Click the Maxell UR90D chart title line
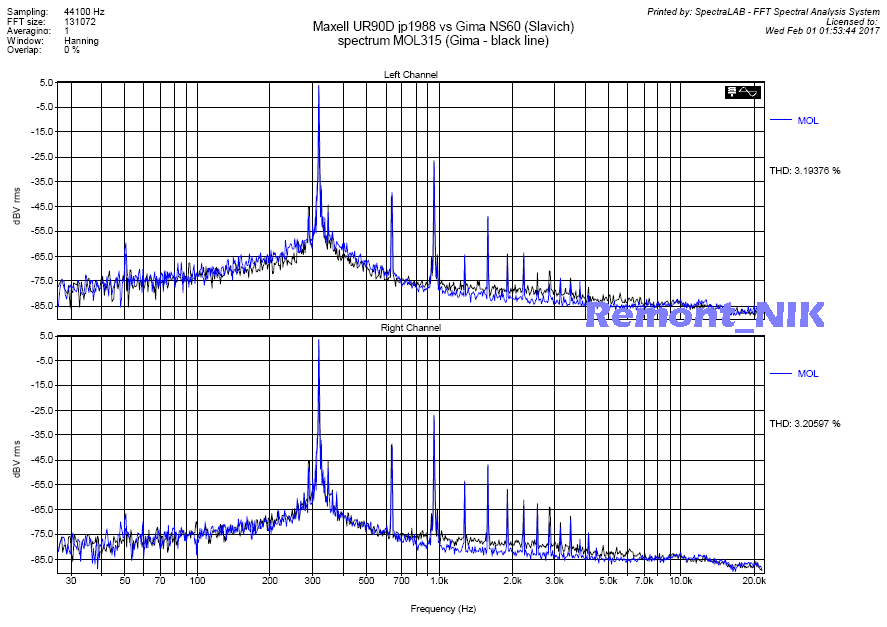 443,27
